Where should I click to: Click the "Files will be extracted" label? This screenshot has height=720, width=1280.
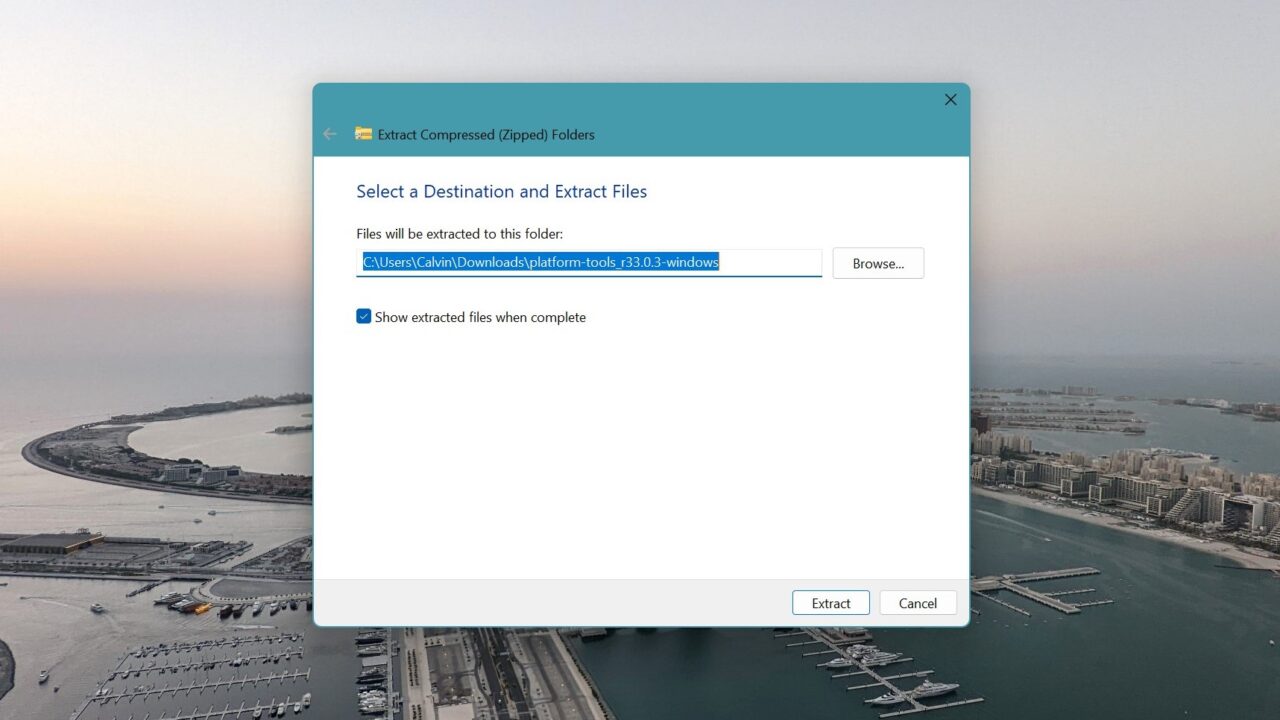coord(459,233)
